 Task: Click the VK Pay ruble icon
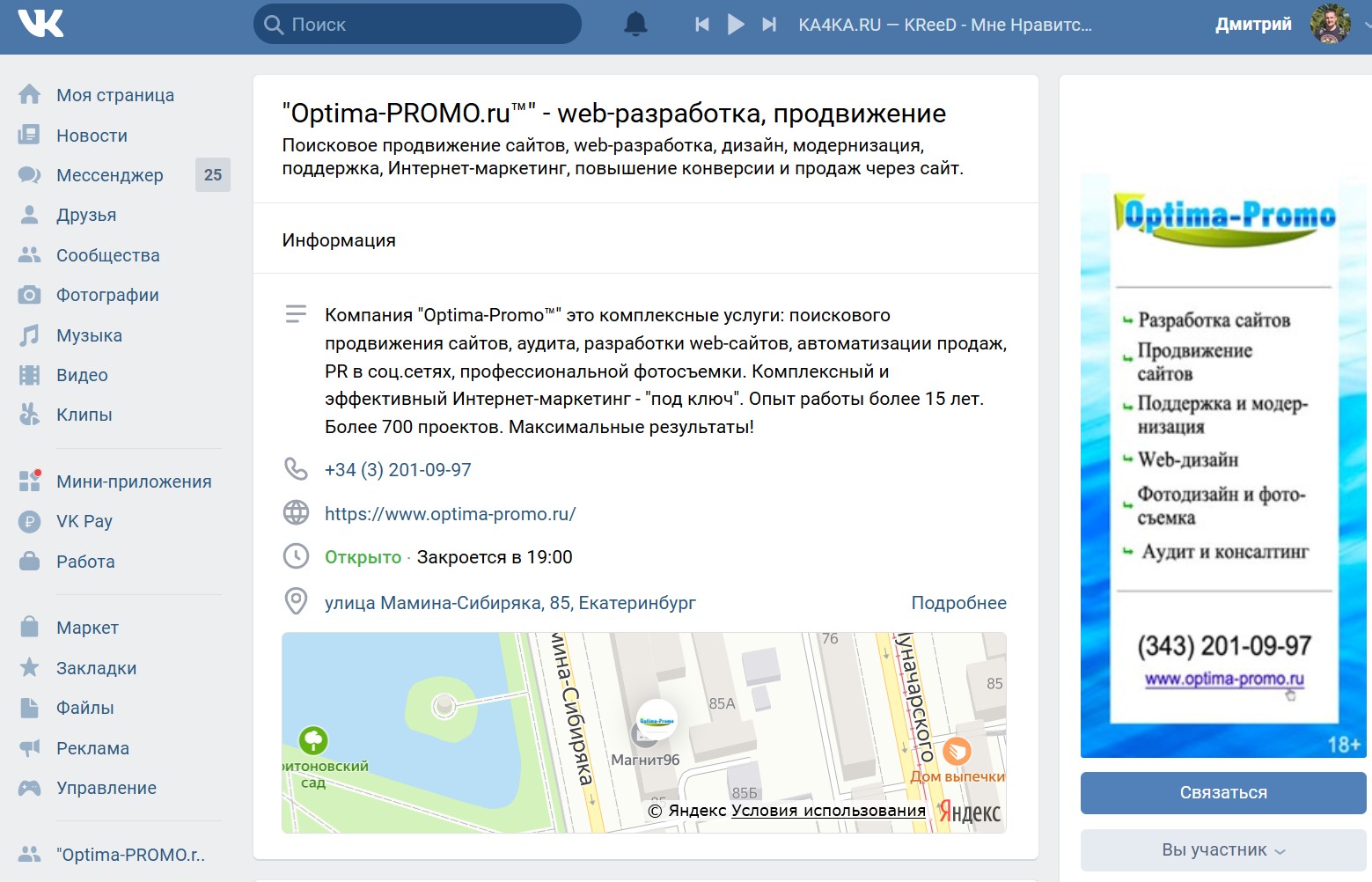coord(30,521)
